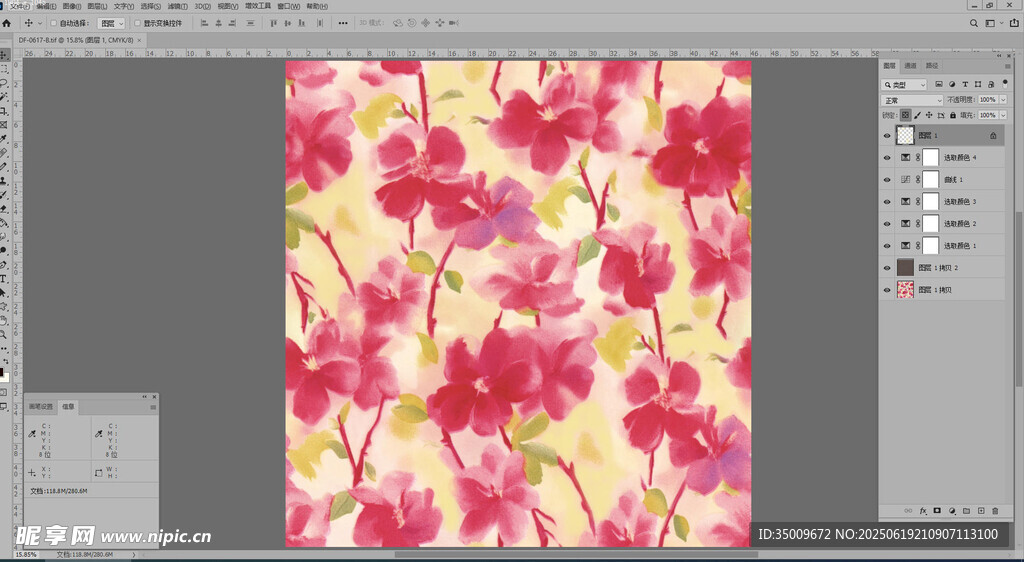Open the 滤镜 menu
The height and width of the screenshot is (562, 1024).
(x=177, y=6)
